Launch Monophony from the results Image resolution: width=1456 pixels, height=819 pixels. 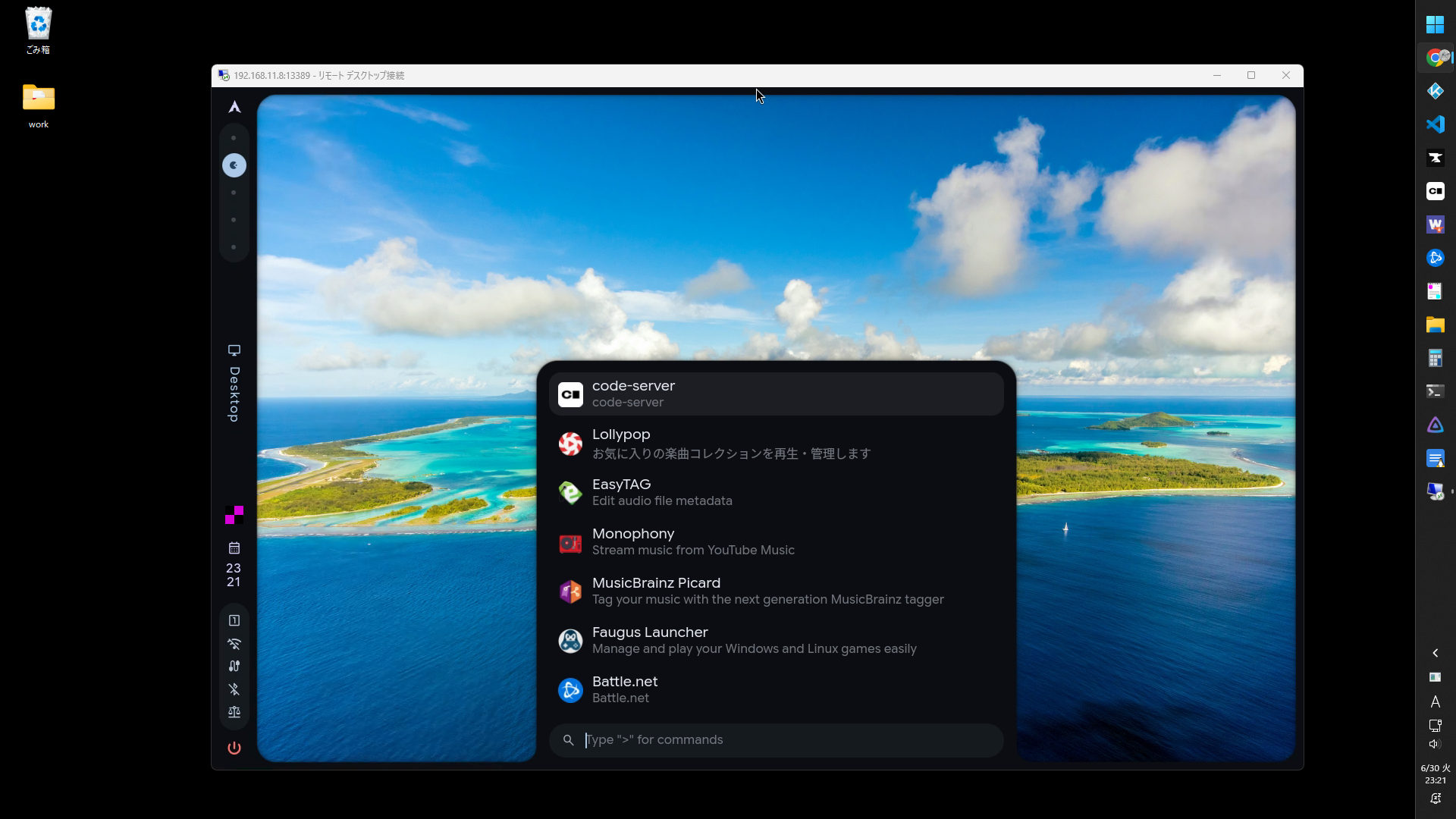point(777,541)
